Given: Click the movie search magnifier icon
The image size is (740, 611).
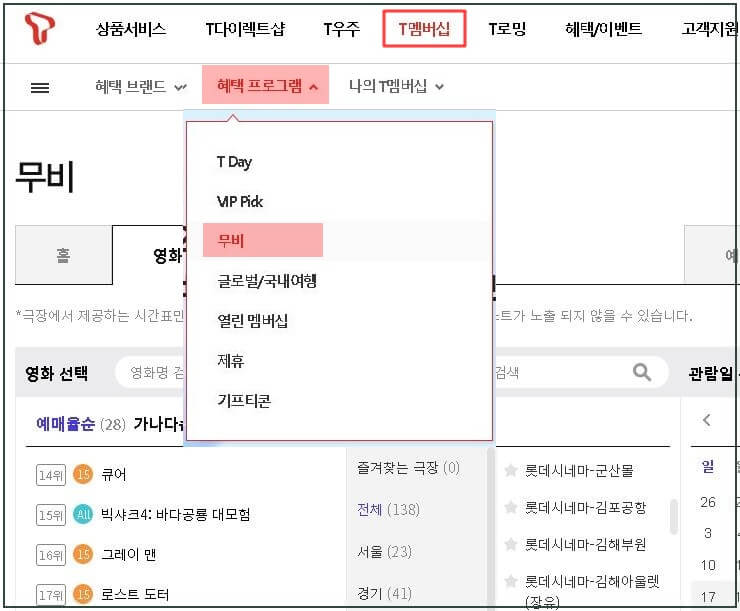Looking at the screenshot, I should click(642, 372).
